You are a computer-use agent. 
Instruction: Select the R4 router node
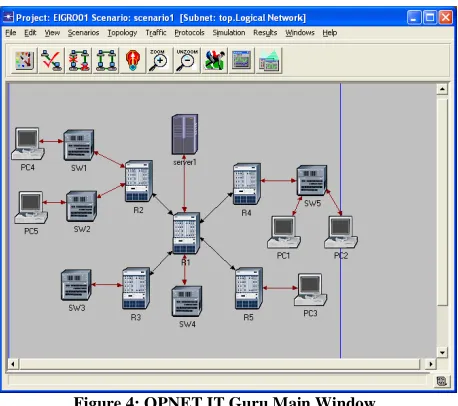click(247, 184)
